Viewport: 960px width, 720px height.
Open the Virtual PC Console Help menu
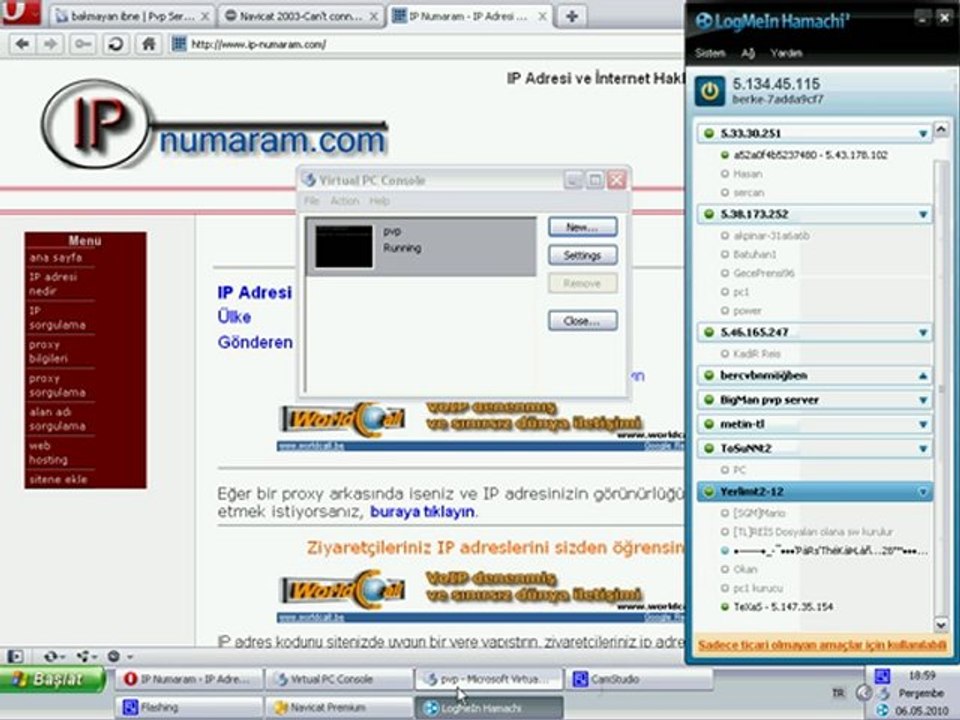pyautogui.click(x=379, y=201)
